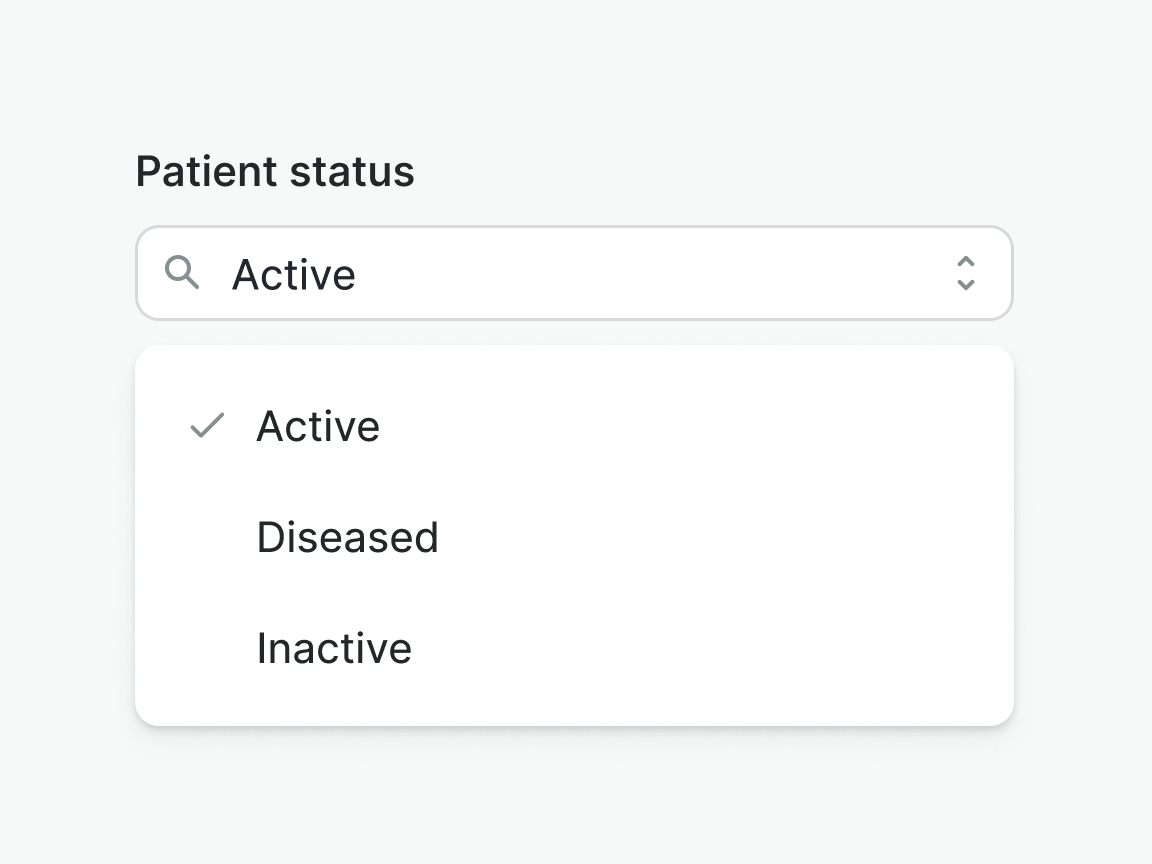
Task: Set patient status to Inactive
Action: (334, 648)
